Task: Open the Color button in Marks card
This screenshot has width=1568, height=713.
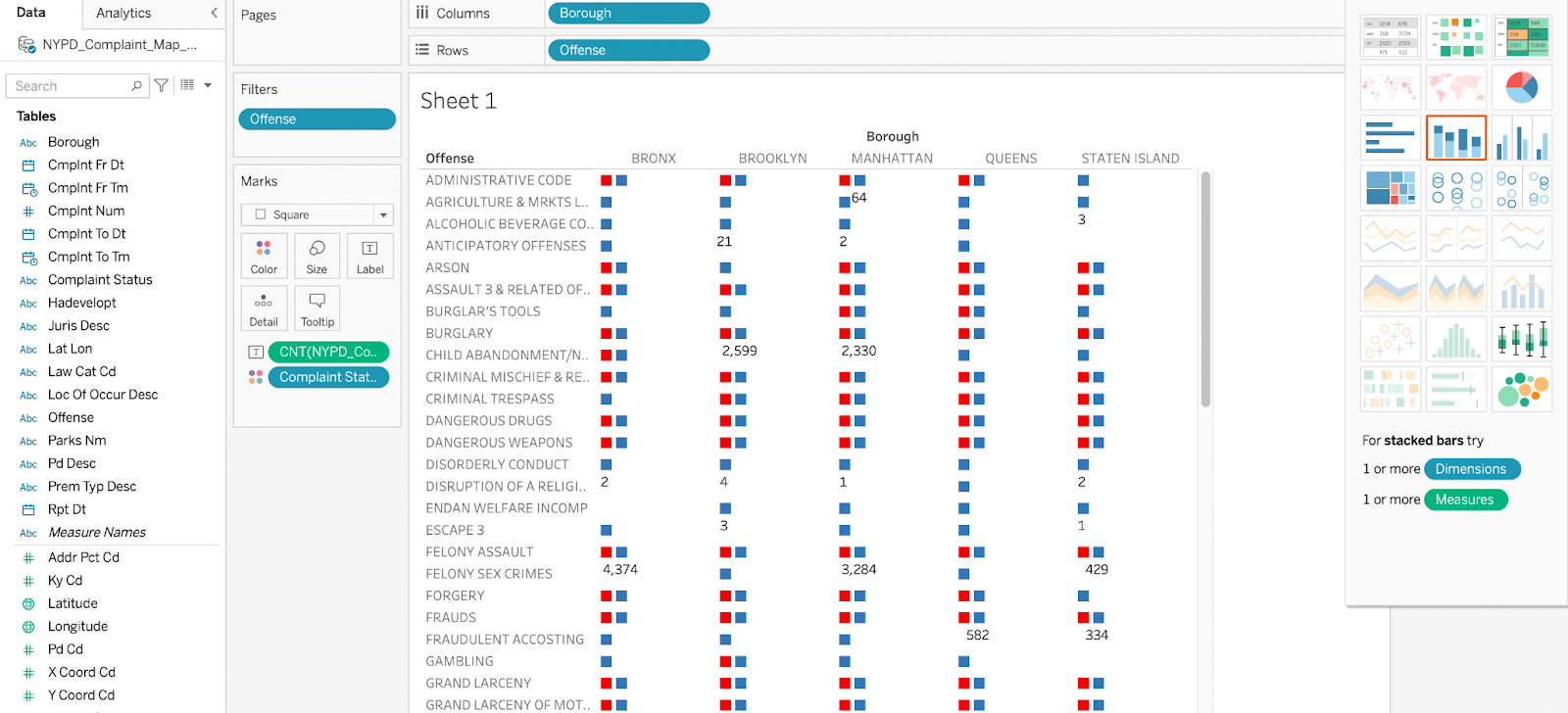Action: coord(264,256)
